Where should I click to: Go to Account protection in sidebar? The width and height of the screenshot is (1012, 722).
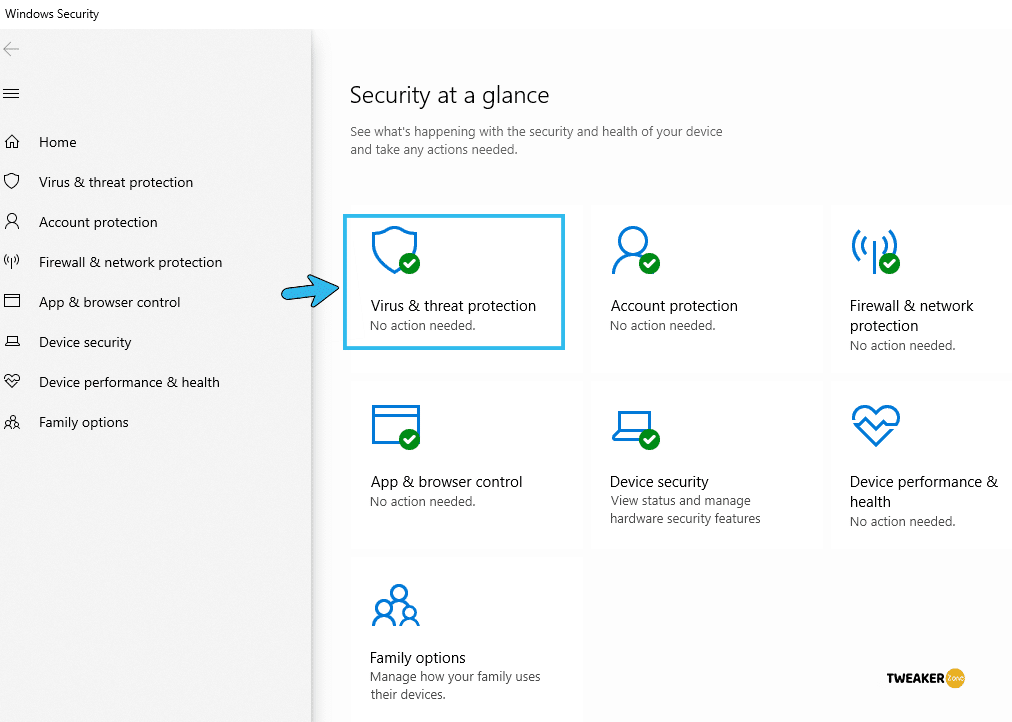(x=98, y=222)
